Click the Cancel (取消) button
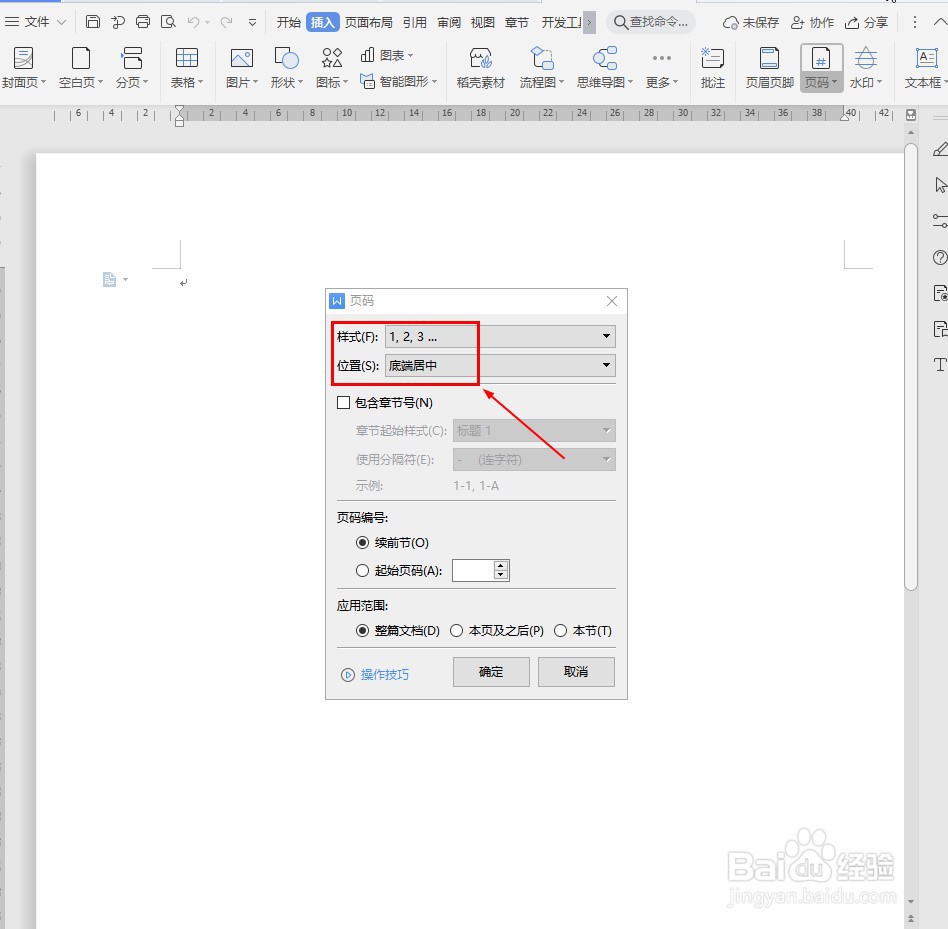The image size is (948, 929). coord(576,672)
